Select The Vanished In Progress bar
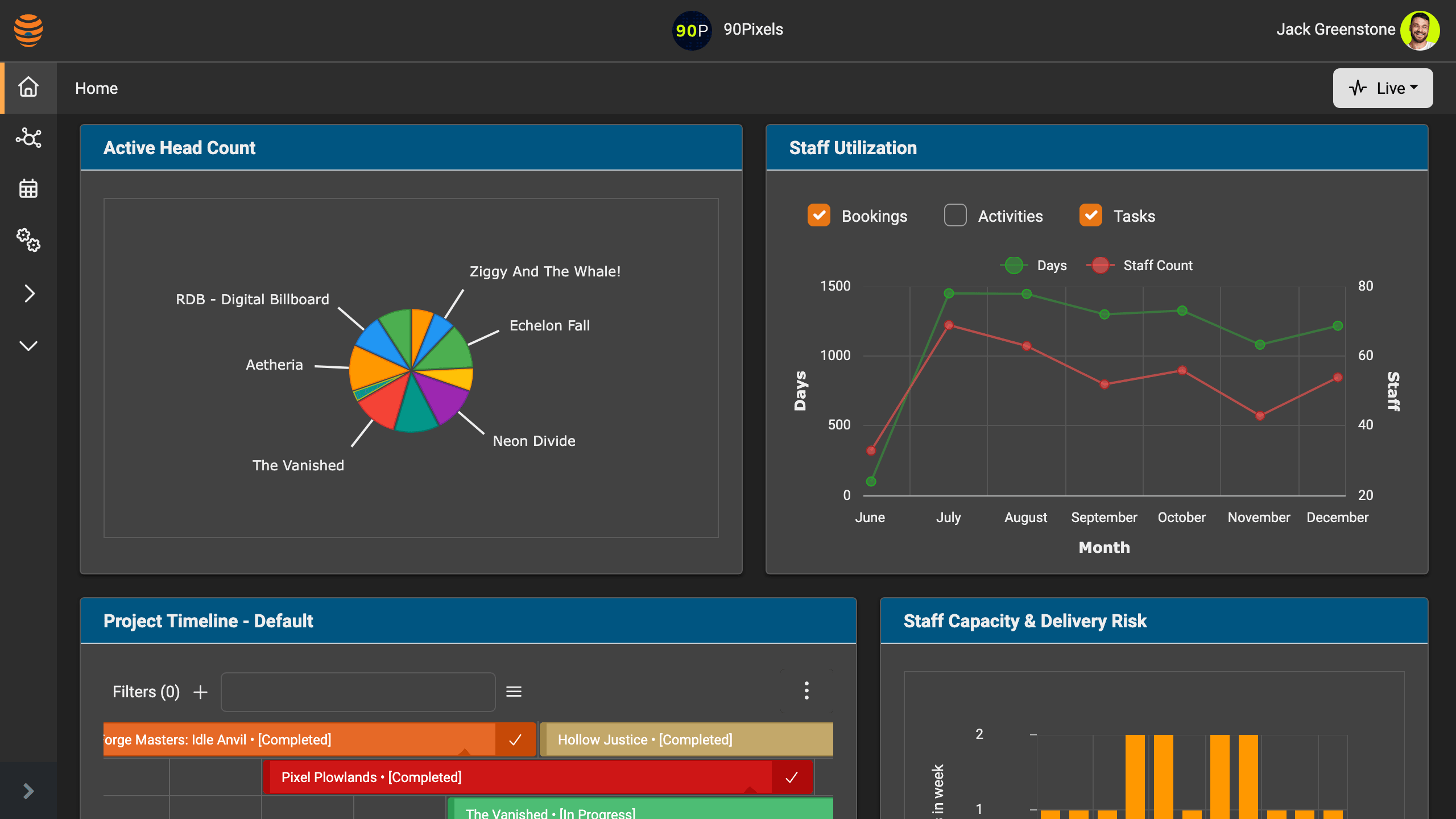 click(640, 809)
